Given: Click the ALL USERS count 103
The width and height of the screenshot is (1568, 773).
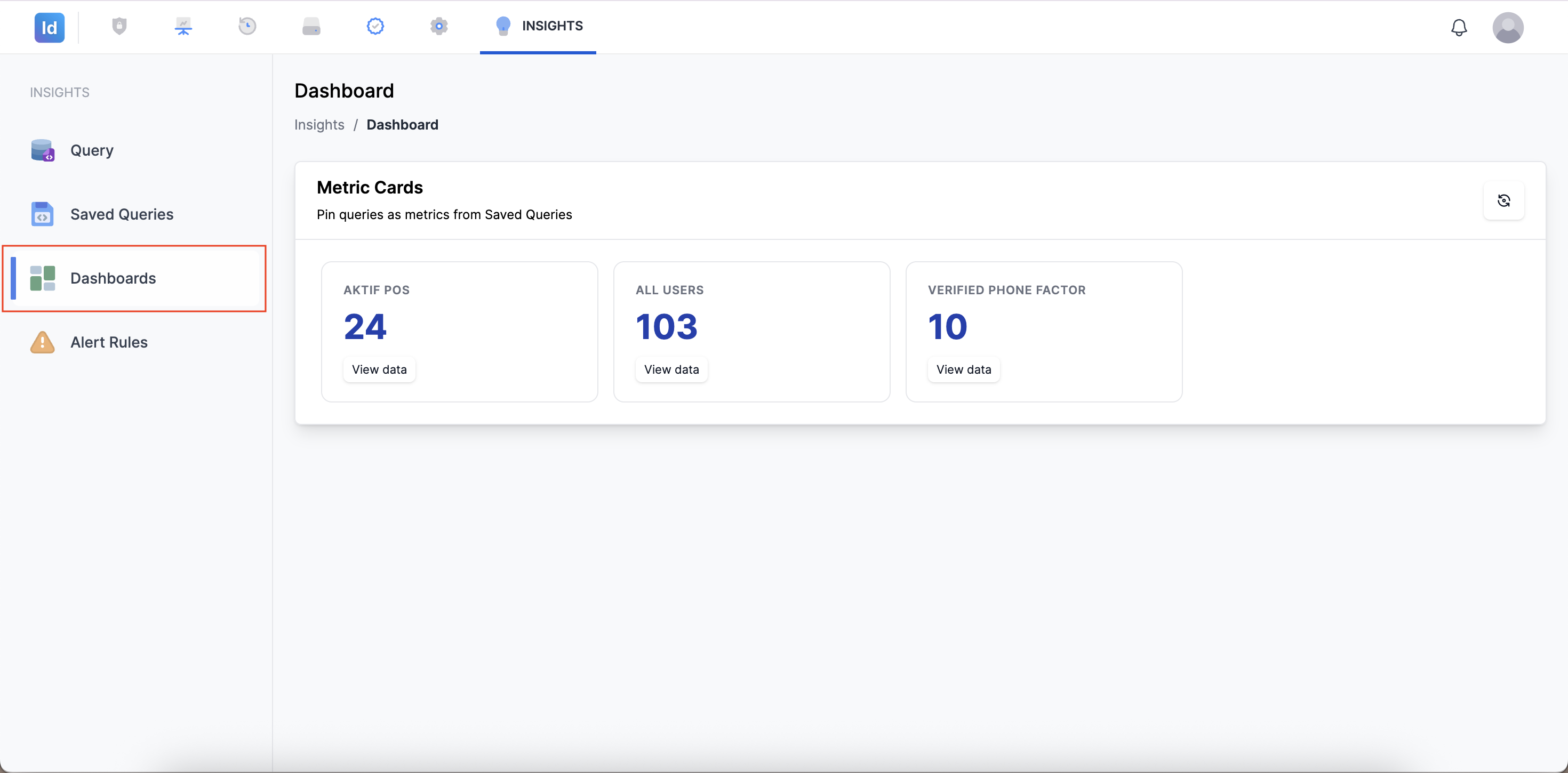Looking at the screenshot, I should tap(667, 327).
